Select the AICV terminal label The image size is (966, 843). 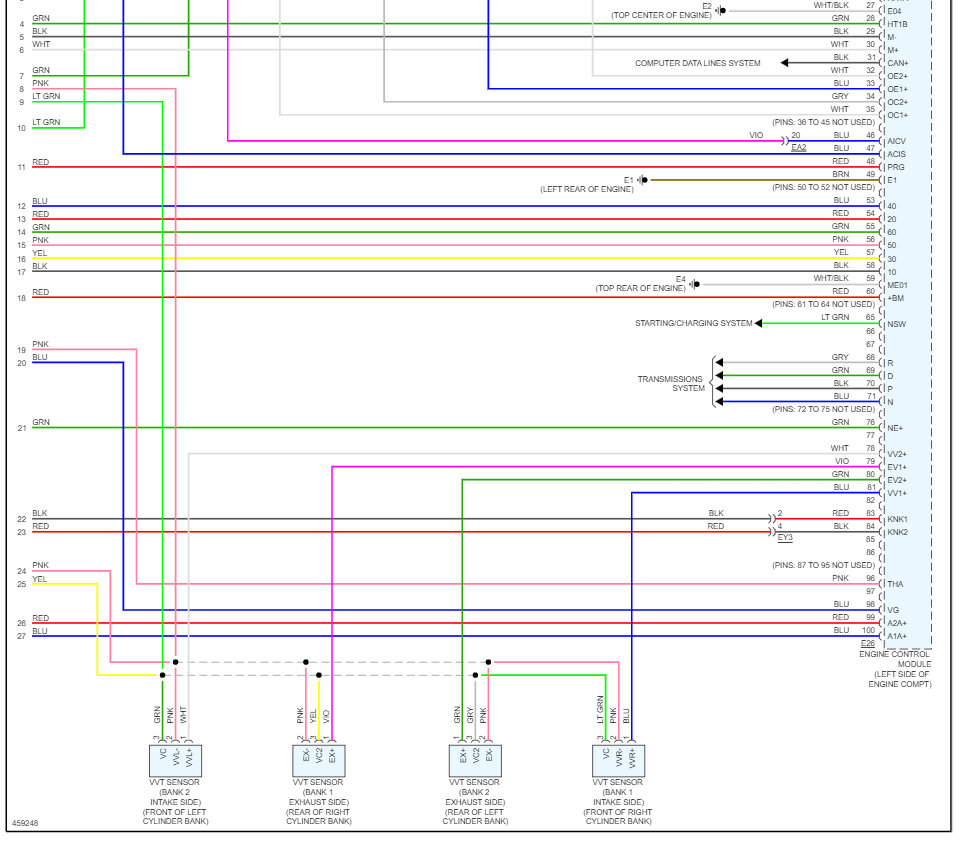pos(896,141)
